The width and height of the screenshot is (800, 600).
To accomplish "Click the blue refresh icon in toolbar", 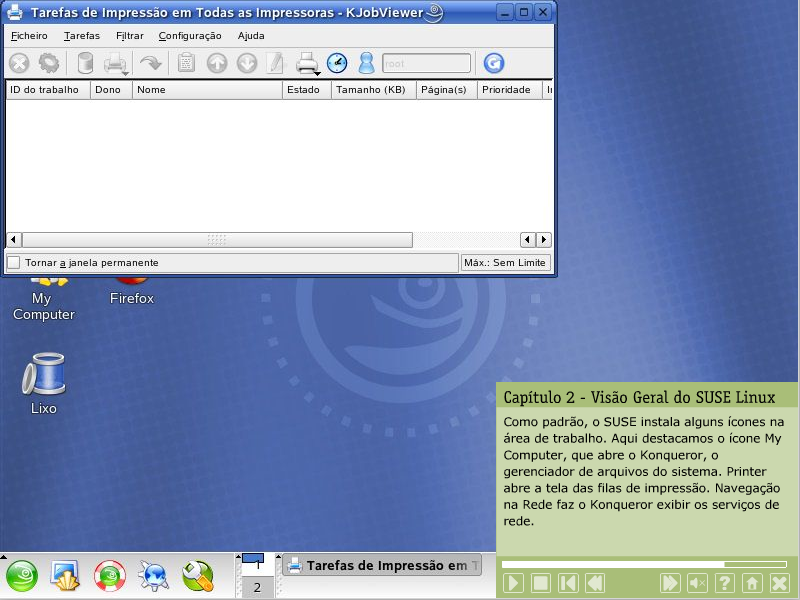I will coord(493,63).
